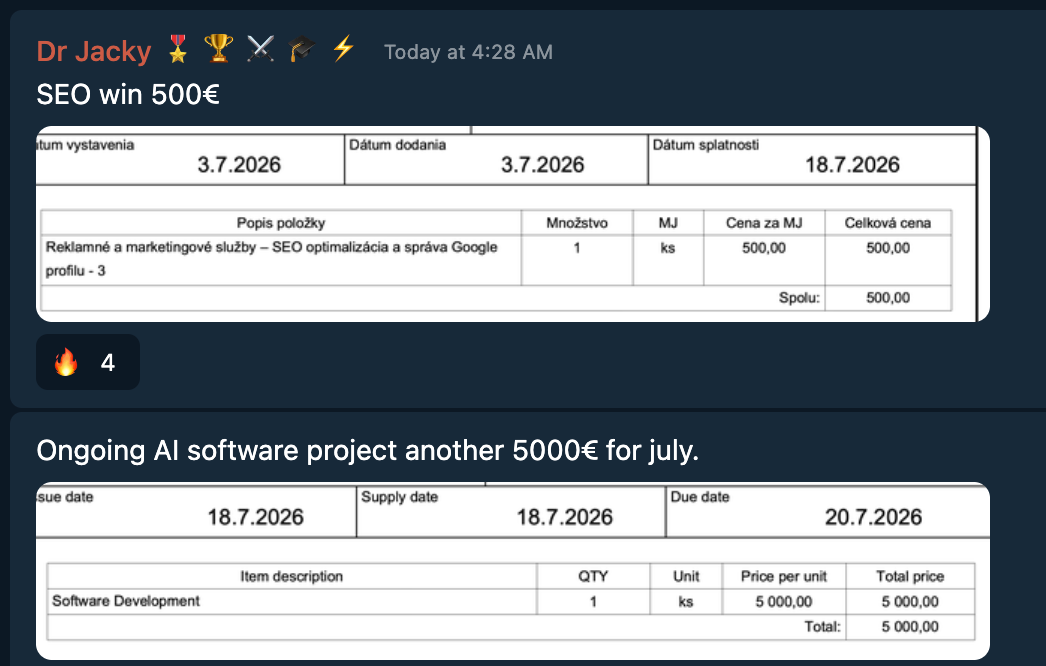The width and height of the screenshot is (1046, 666).
Task: Click the Supply date 18.7.2026 value
Action: [564, 517]
